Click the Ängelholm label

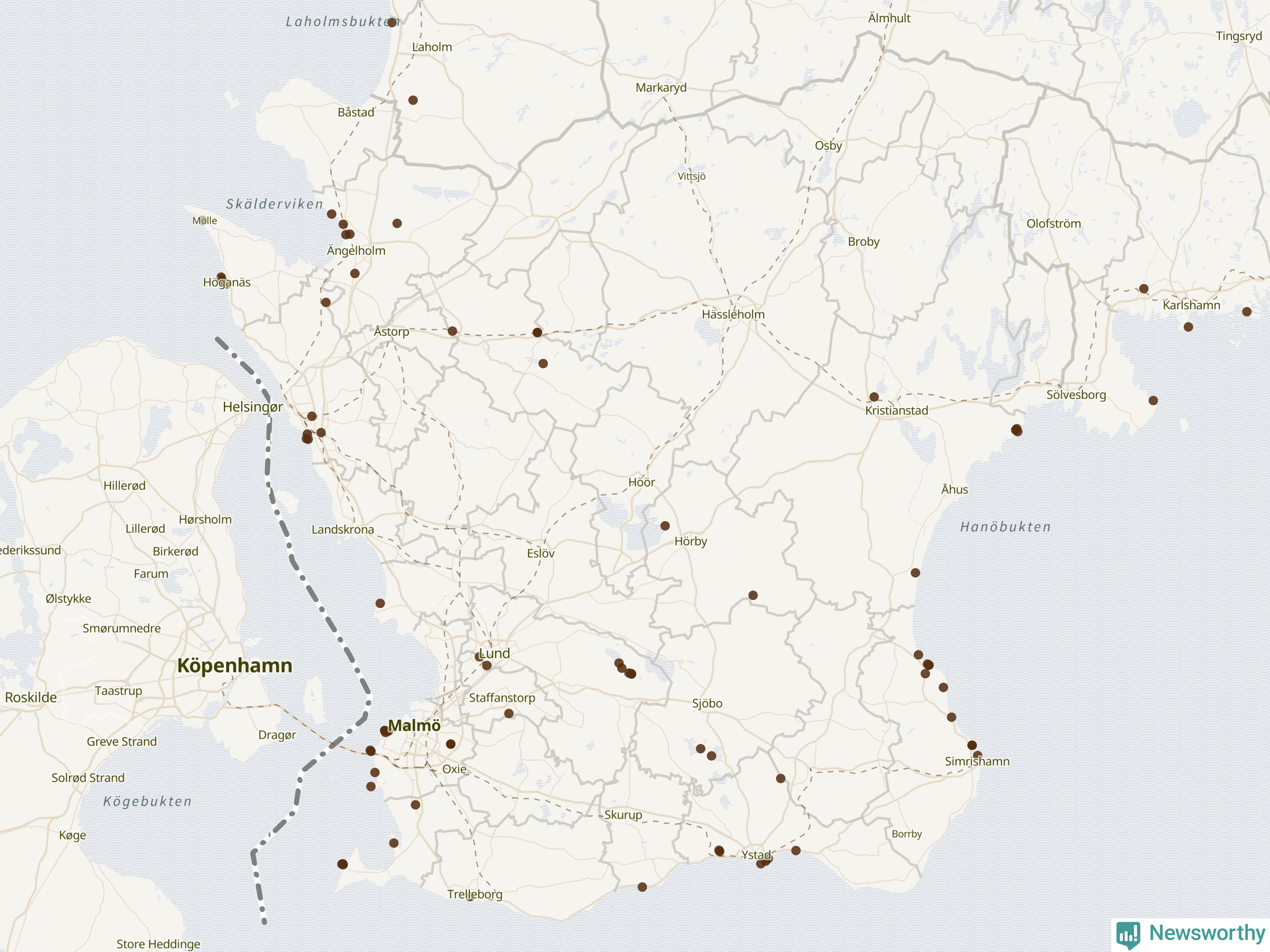point(356,250)
